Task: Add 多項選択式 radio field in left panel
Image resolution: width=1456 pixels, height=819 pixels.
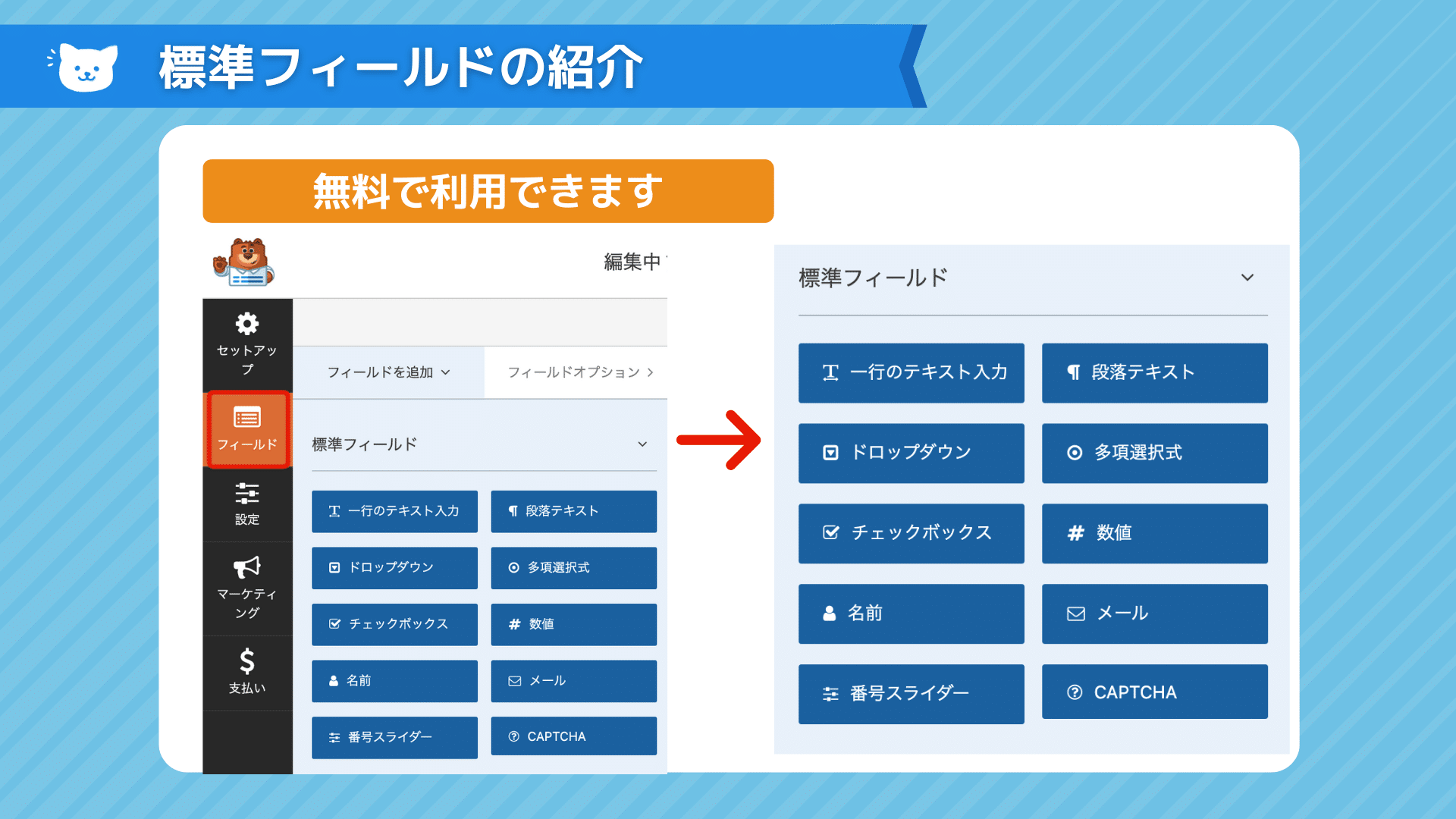Action: pyautogui.click(x=573, y=568)
